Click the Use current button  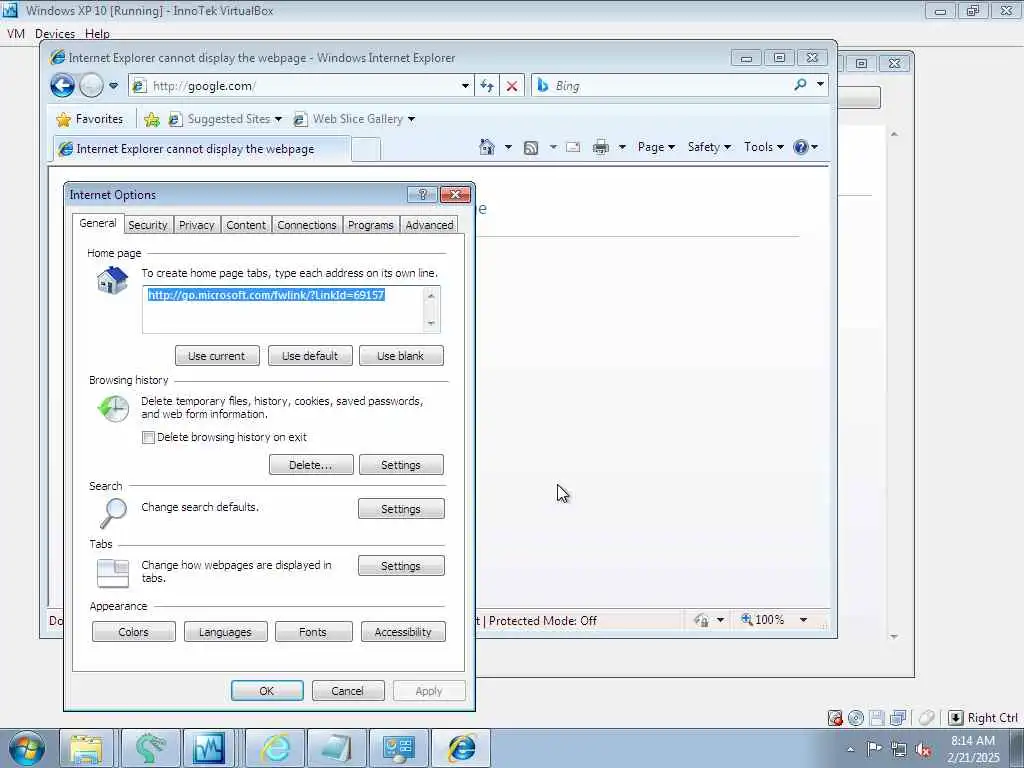[217, 356]
